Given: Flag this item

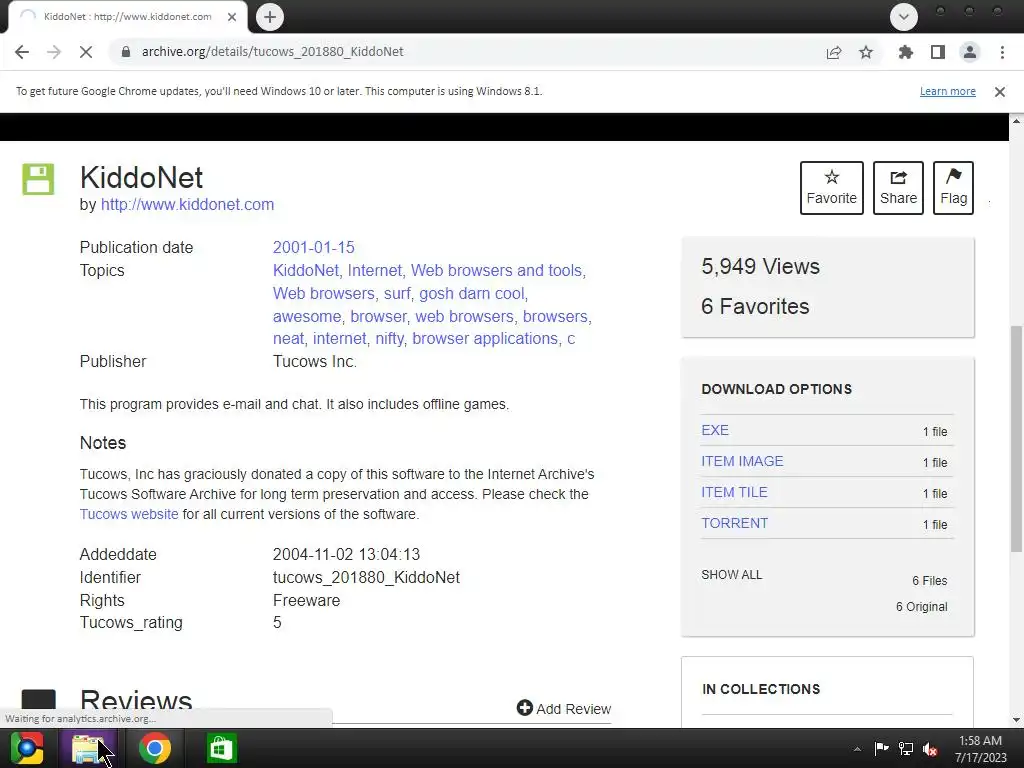Looking at the screenshot, I should pos(953,188).
